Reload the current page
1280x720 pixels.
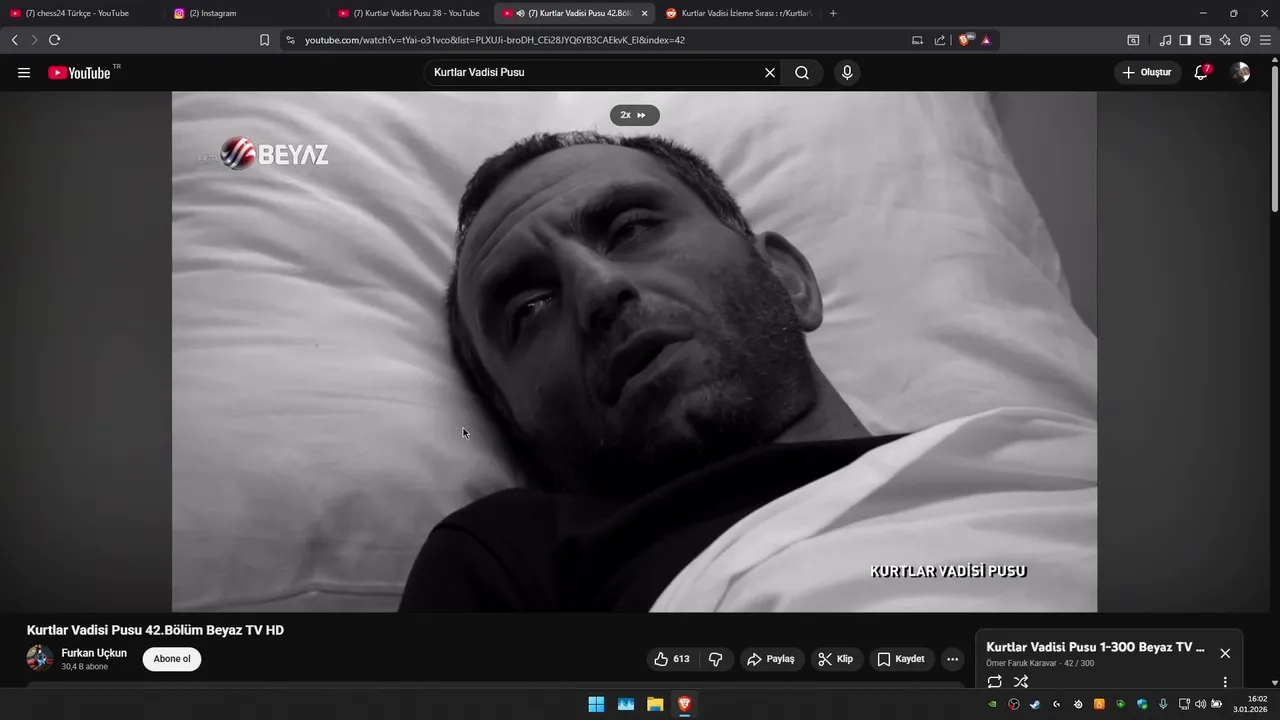54,40
